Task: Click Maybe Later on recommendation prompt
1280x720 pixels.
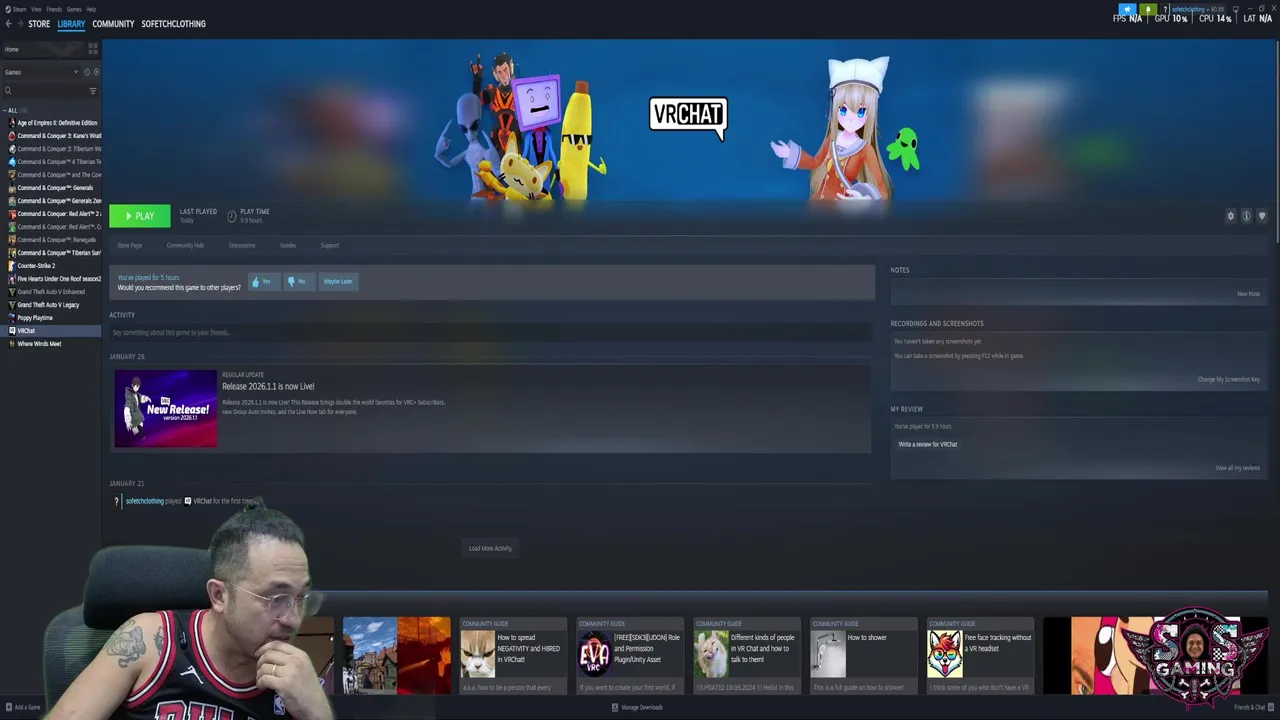Action: coord(338,282)
